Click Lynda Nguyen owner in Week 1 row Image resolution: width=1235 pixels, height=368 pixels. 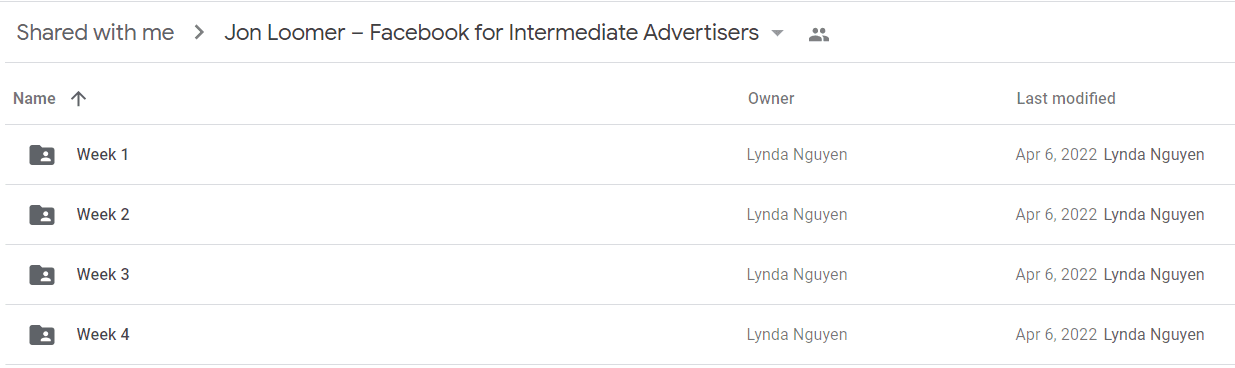point(797,155)
